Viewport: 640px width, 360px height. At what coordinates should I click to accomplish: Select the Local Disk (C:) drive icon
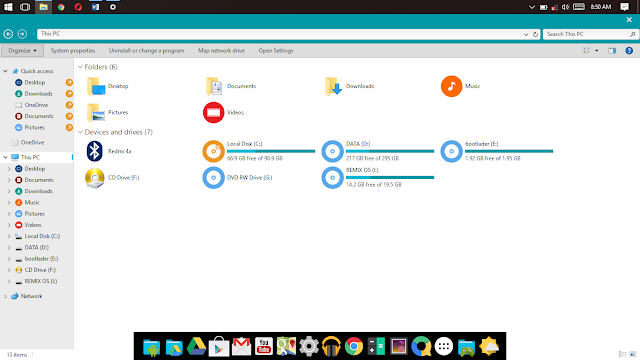[213, 151]
